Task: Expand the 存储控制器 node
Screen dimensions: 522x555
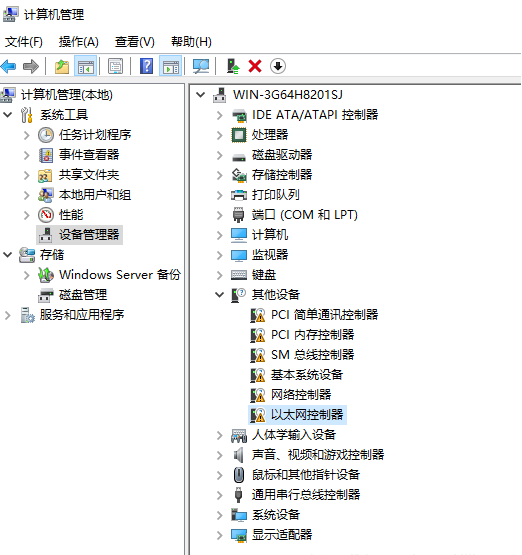Action: point(220,175)
